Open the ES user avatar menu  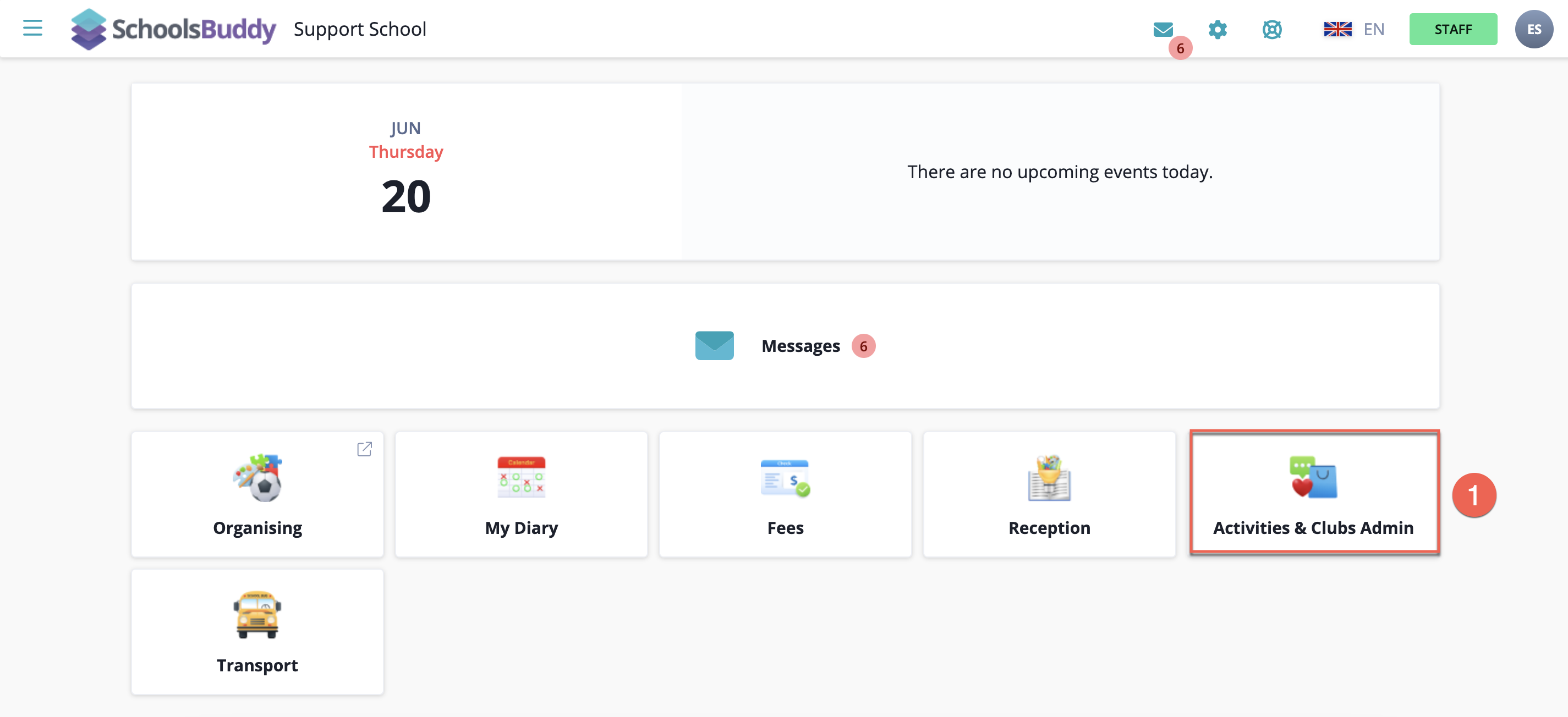pyautogui.click(x=1534, y=29)
